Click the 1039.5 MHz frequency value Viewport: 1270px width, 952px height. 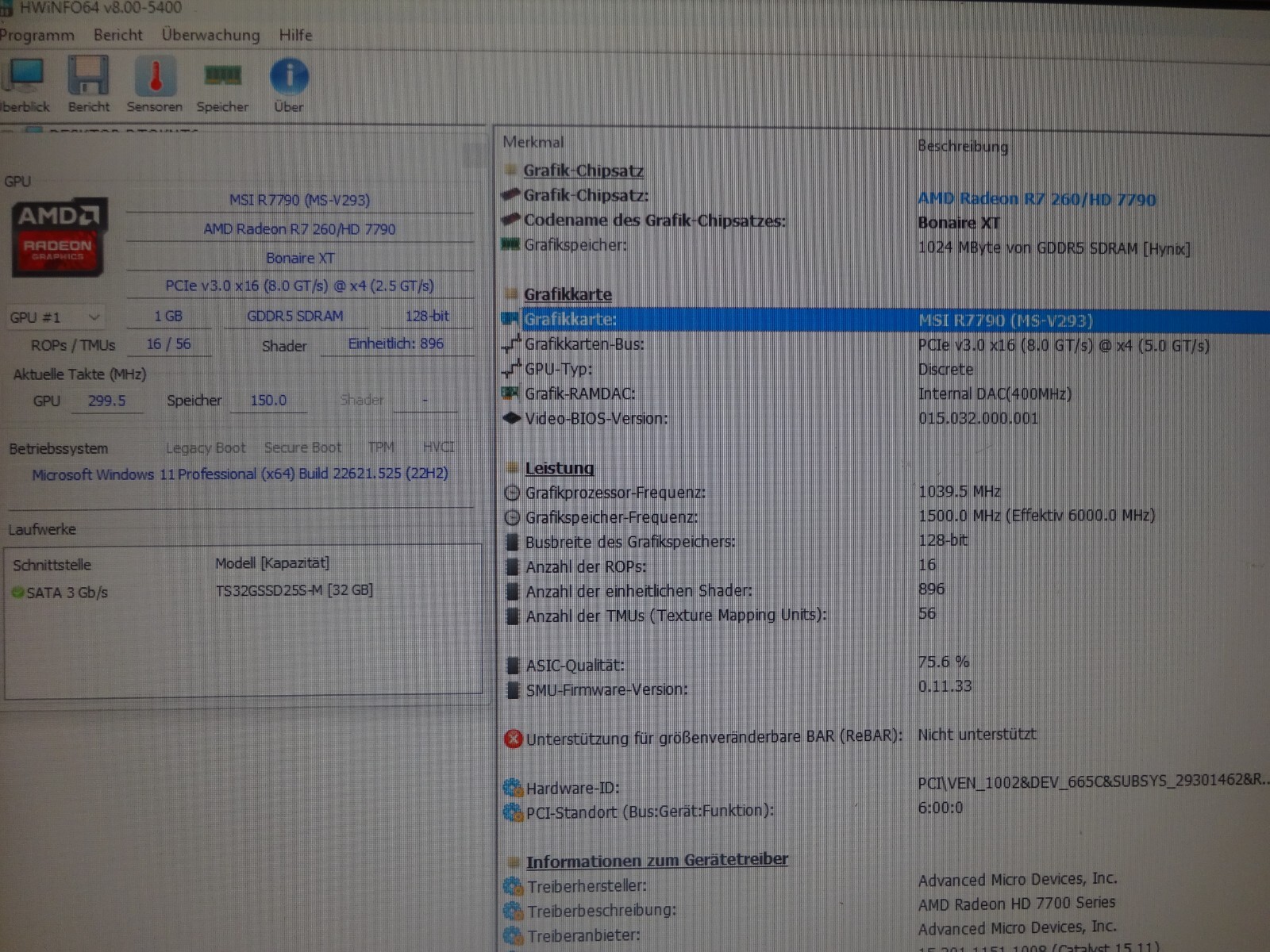click(x=960, y=491)
